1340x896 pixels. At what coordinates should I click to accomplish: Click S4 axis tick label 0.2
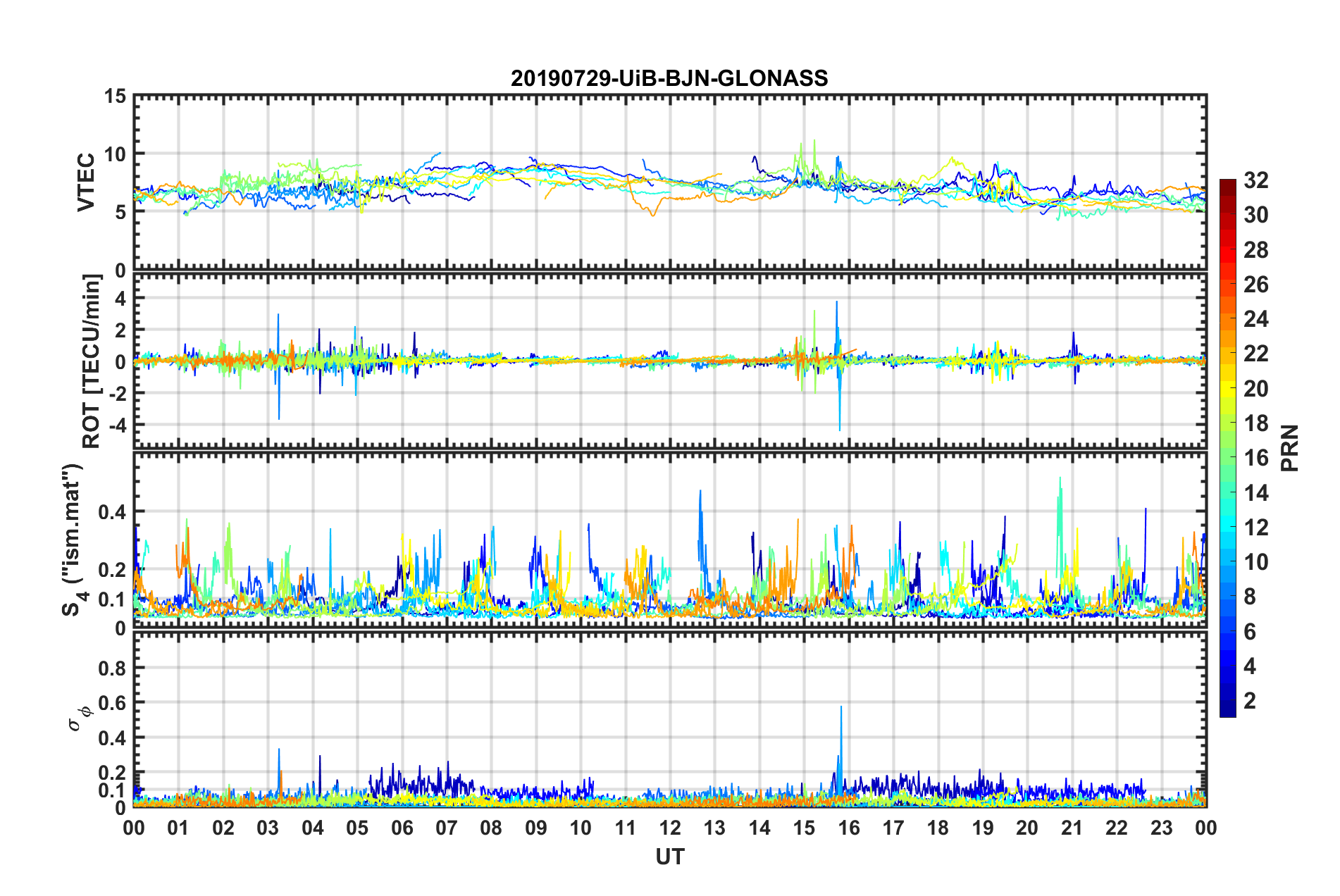pyautogui.click(x=112, y=570)
